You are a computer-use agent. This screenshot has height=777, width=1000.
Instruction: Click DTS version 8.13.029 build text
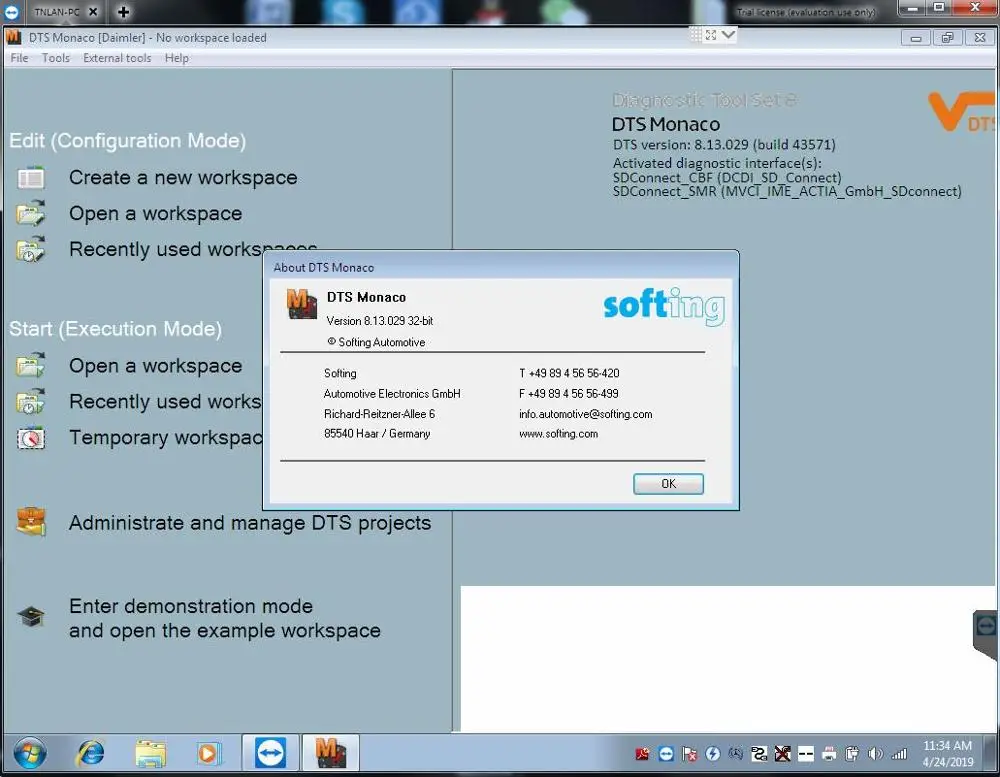(724, 145)
